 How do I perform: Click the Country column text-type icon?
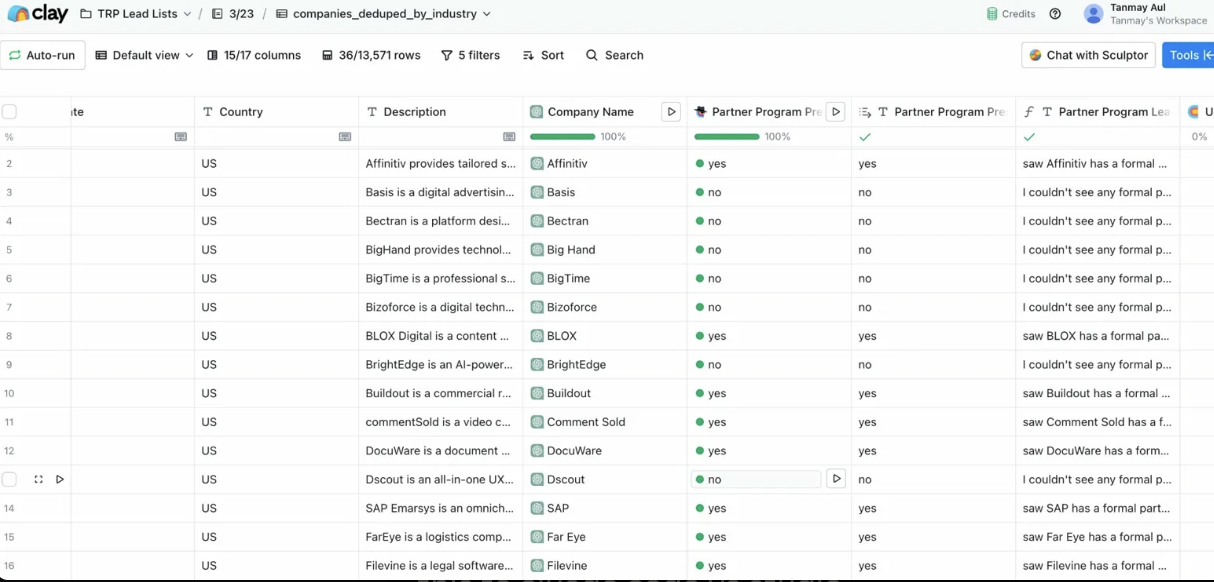pyautogui.click(x=208, y=112)
